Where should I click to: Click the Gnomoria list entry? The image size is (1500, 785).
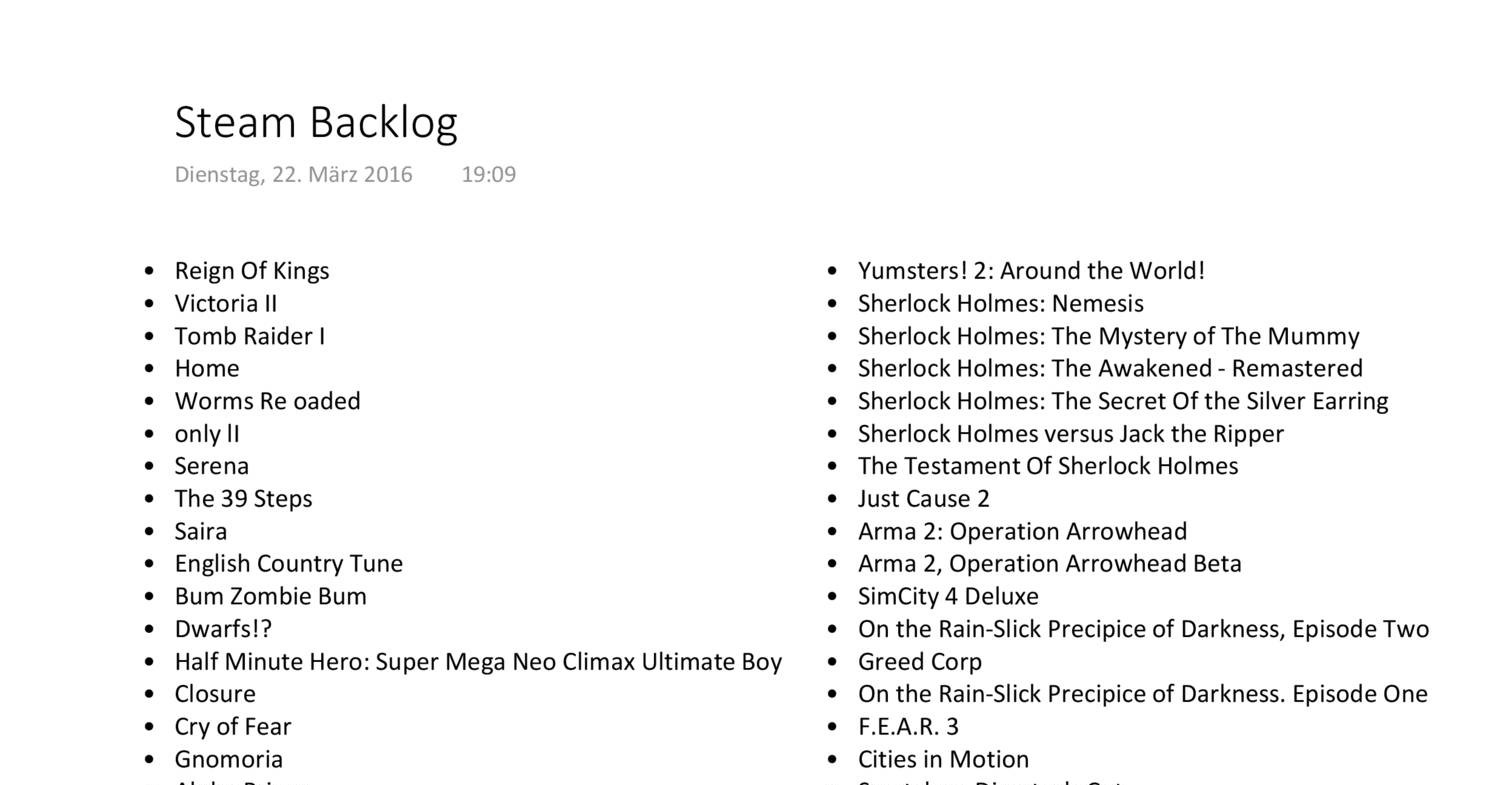pos(229,759)
